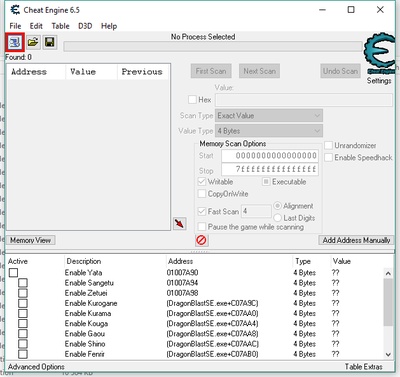Open the Value Type dropdown

[269, 131]
